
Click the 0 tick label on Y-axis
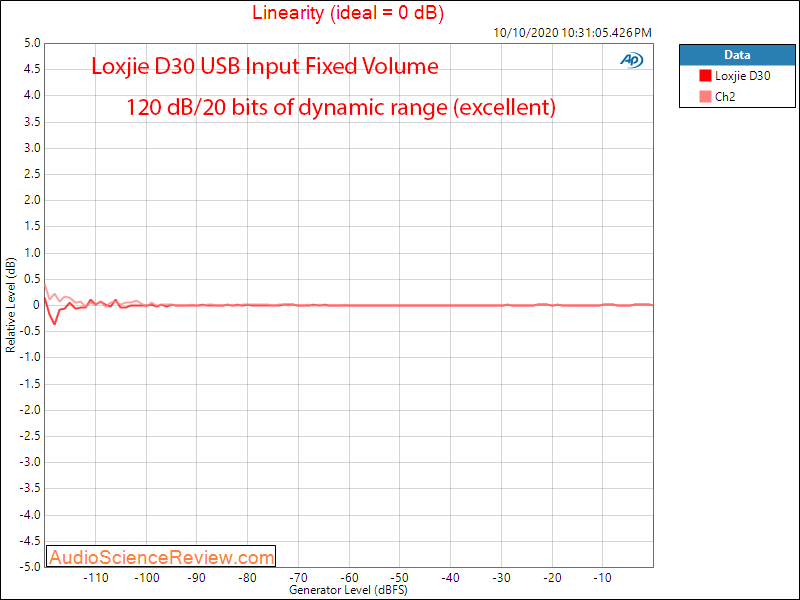coord(36,305)
